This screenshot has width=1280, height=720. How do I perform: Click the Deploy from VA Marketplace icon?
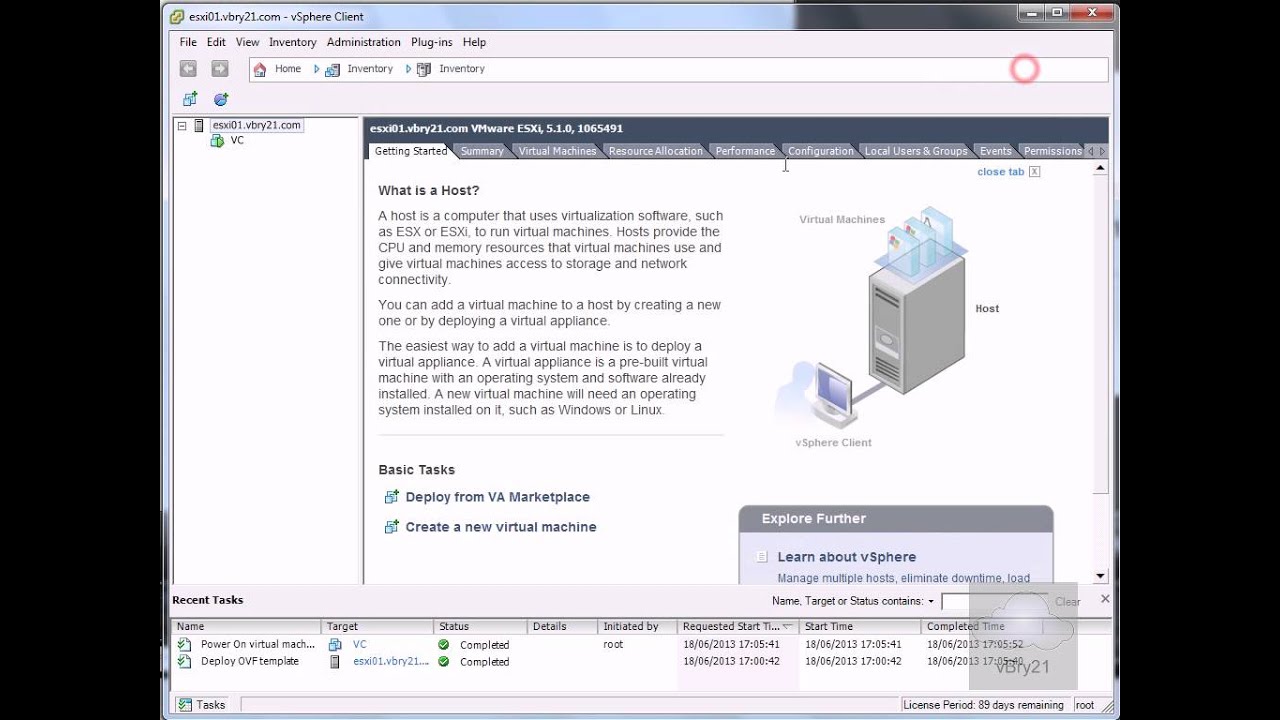coord(392,497)
